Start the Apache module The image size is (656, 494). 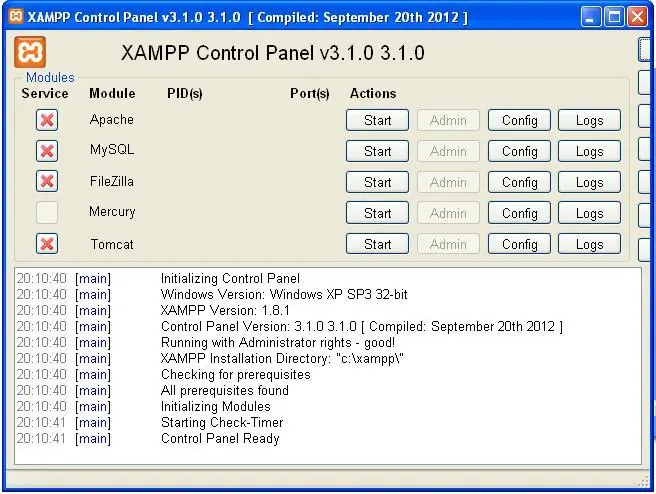pos(377,120)
